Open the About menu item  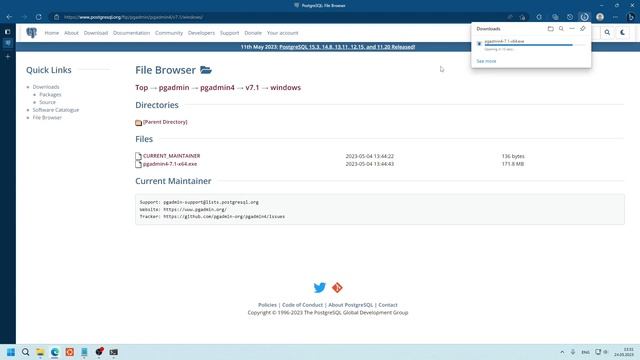71,33
